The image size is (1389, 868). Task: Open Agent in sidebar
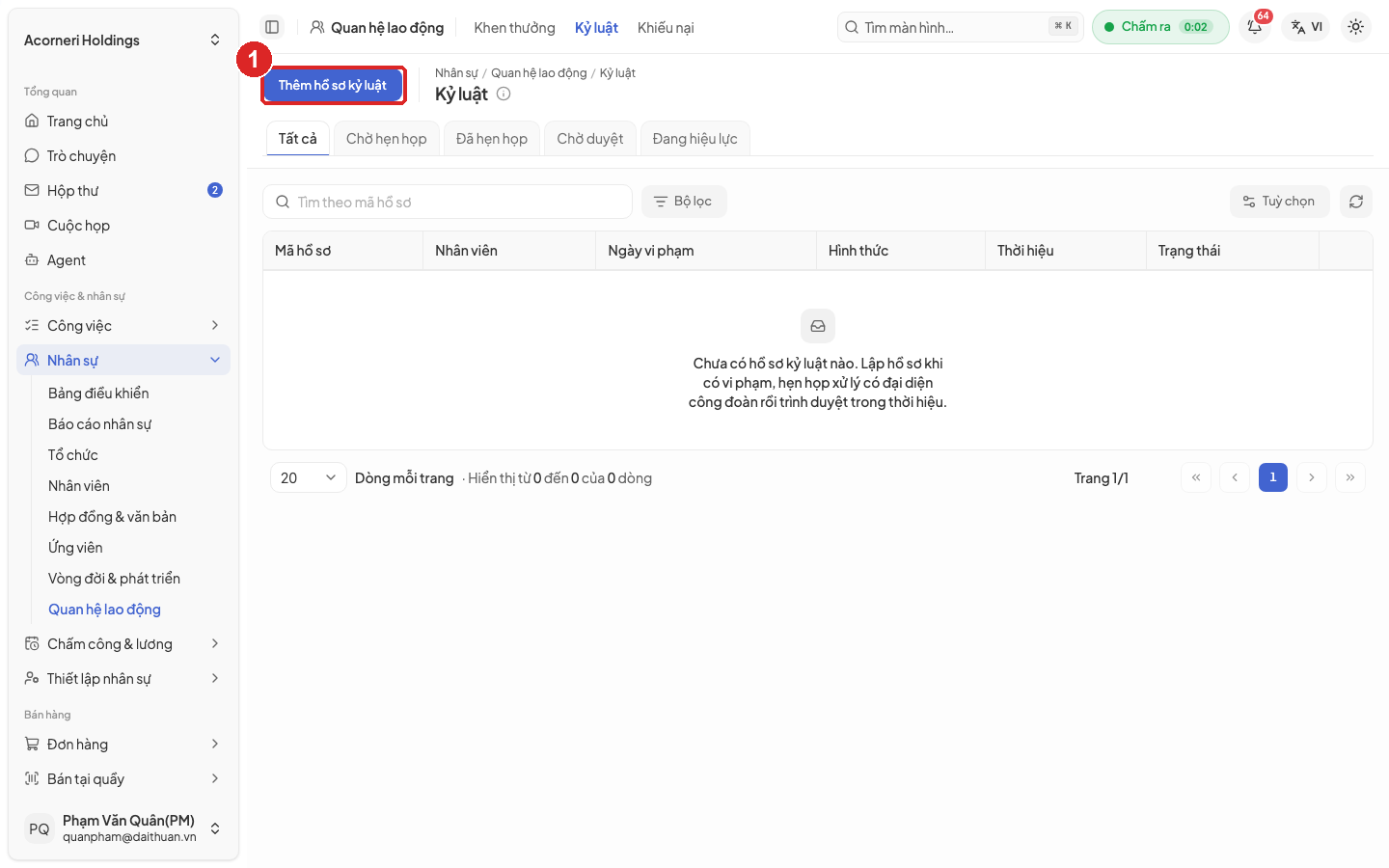(123, 260)
